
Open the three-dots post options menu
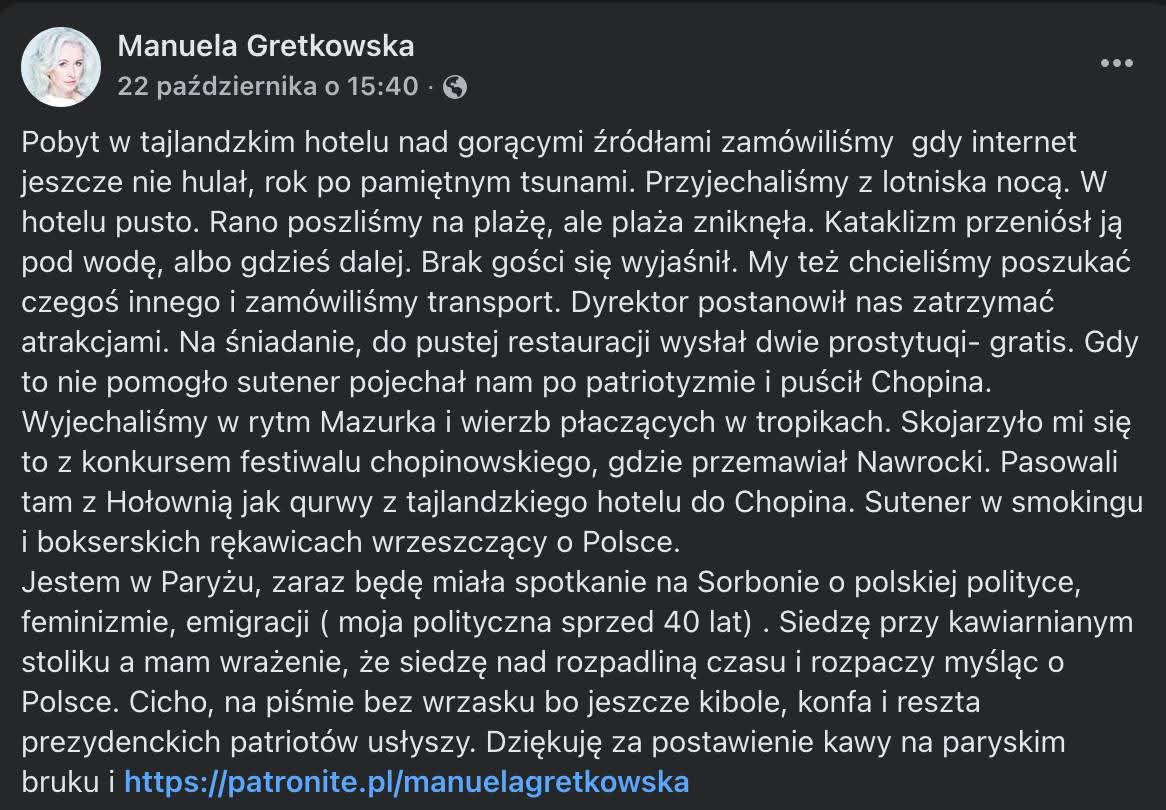(x=1116, y=63)
